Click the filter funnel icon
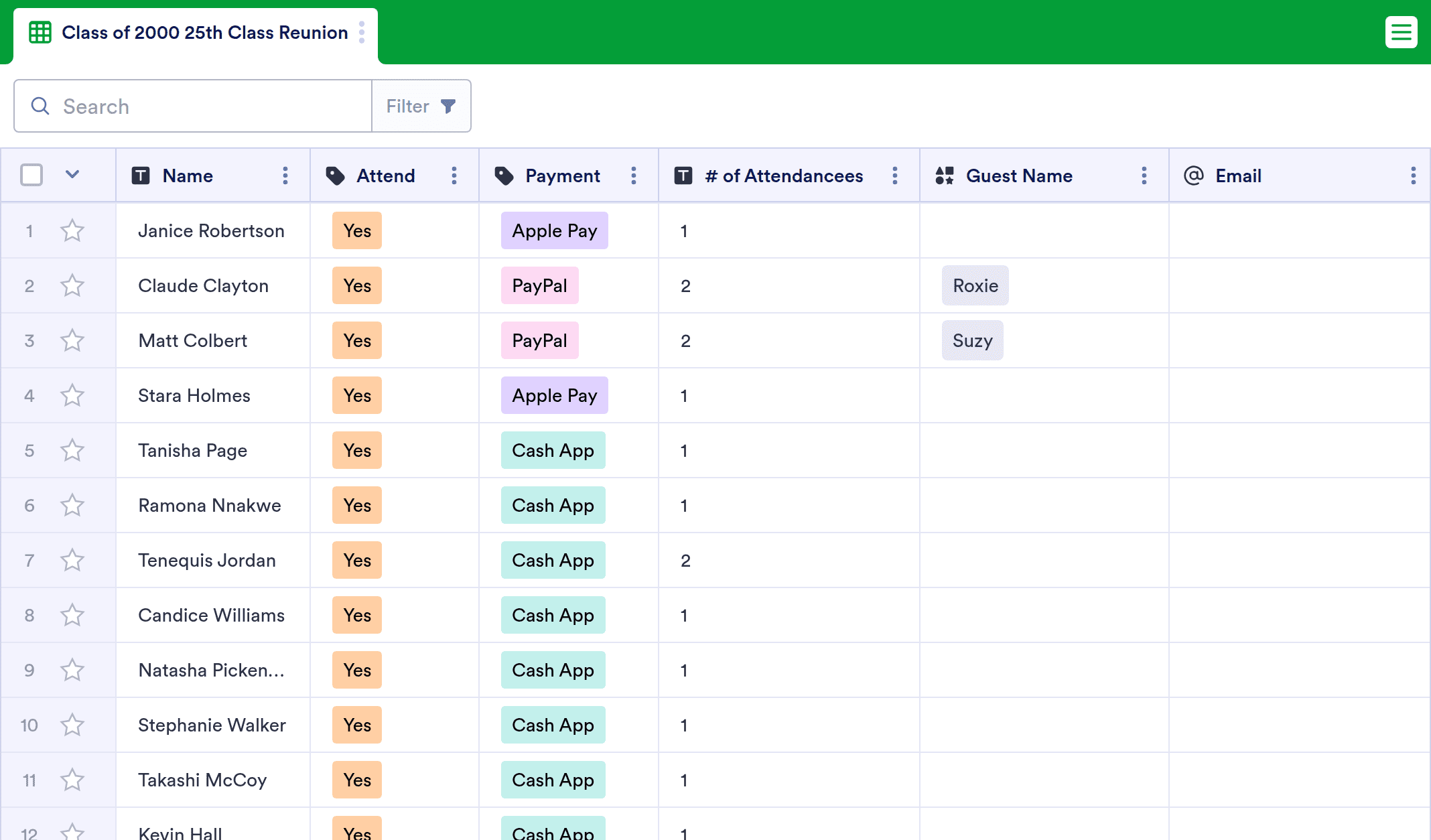Viewport: 1431px width, 840px height. [448, 106]
